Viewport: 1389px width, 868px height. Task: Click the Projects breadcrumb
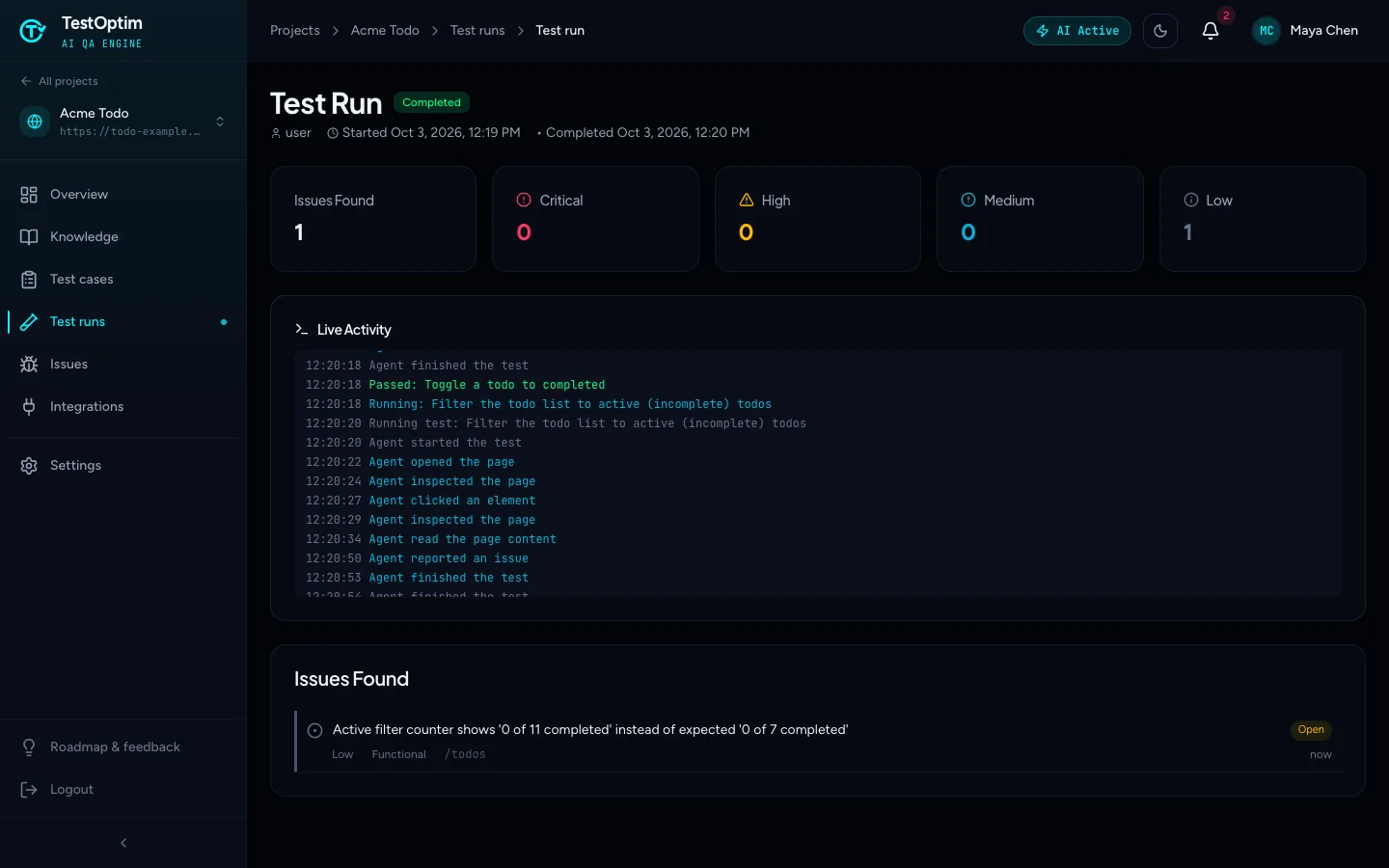[295, 31]
